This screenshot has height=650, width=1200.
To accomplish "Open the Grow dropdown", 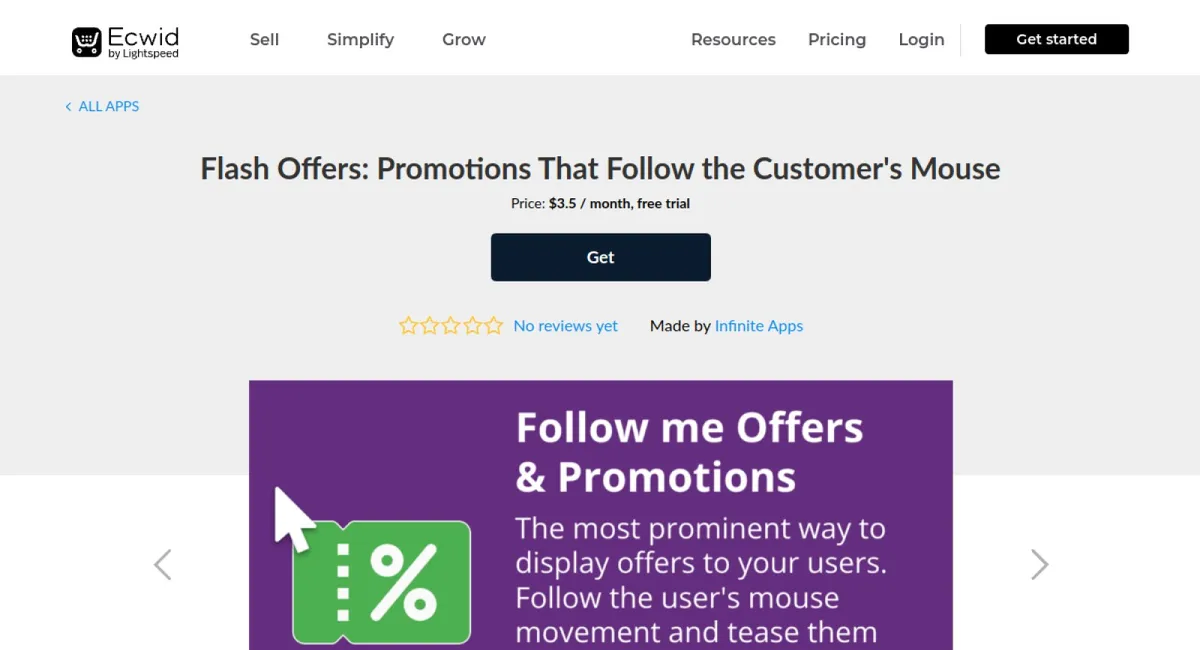I will pyautogui.click(x=463, y=40).
